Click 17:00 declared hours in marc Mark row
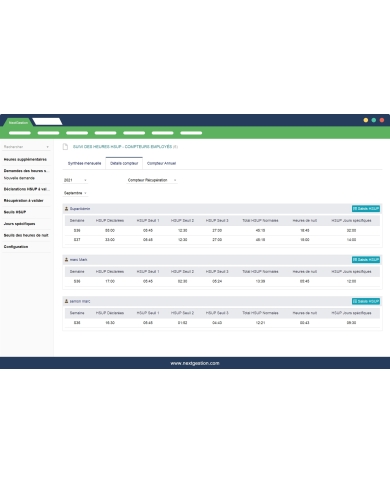This screenshot has height=484, width=390. 110,281
